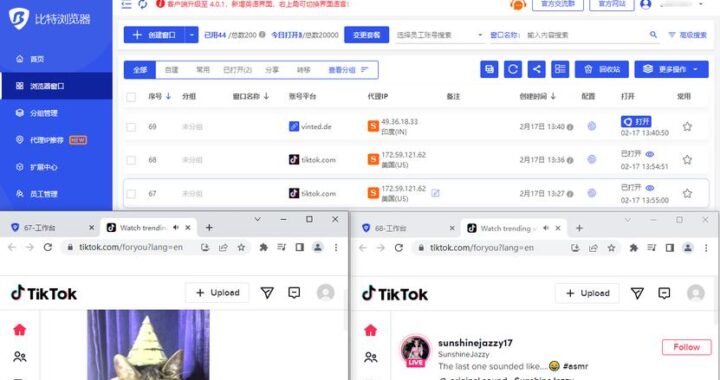The width and height of the screenshot is (720, 380).
Task: Open TikTok inbox icon in window 68
Action: (664, 293)
